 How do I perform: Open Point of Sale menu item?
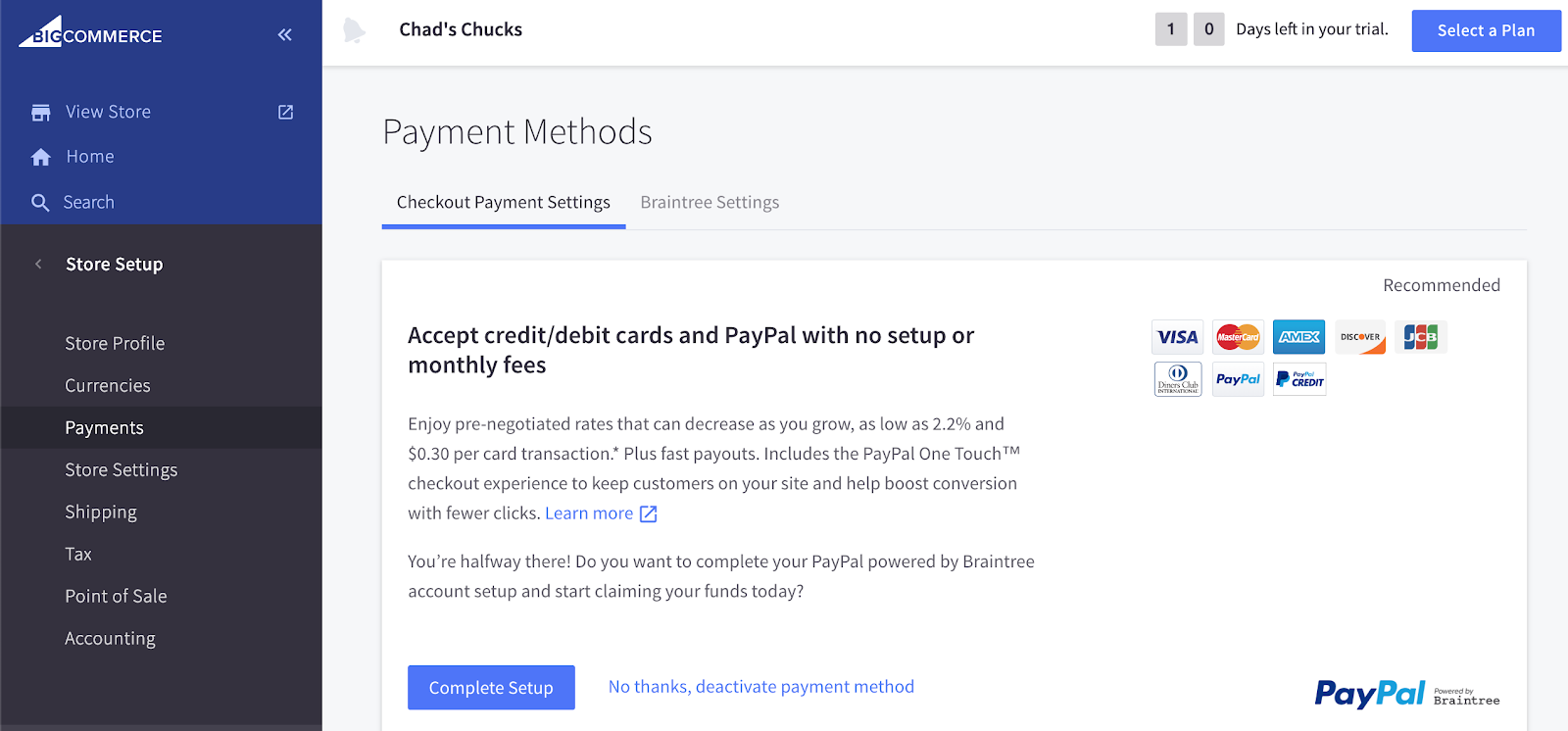click(x=116, y=597)
